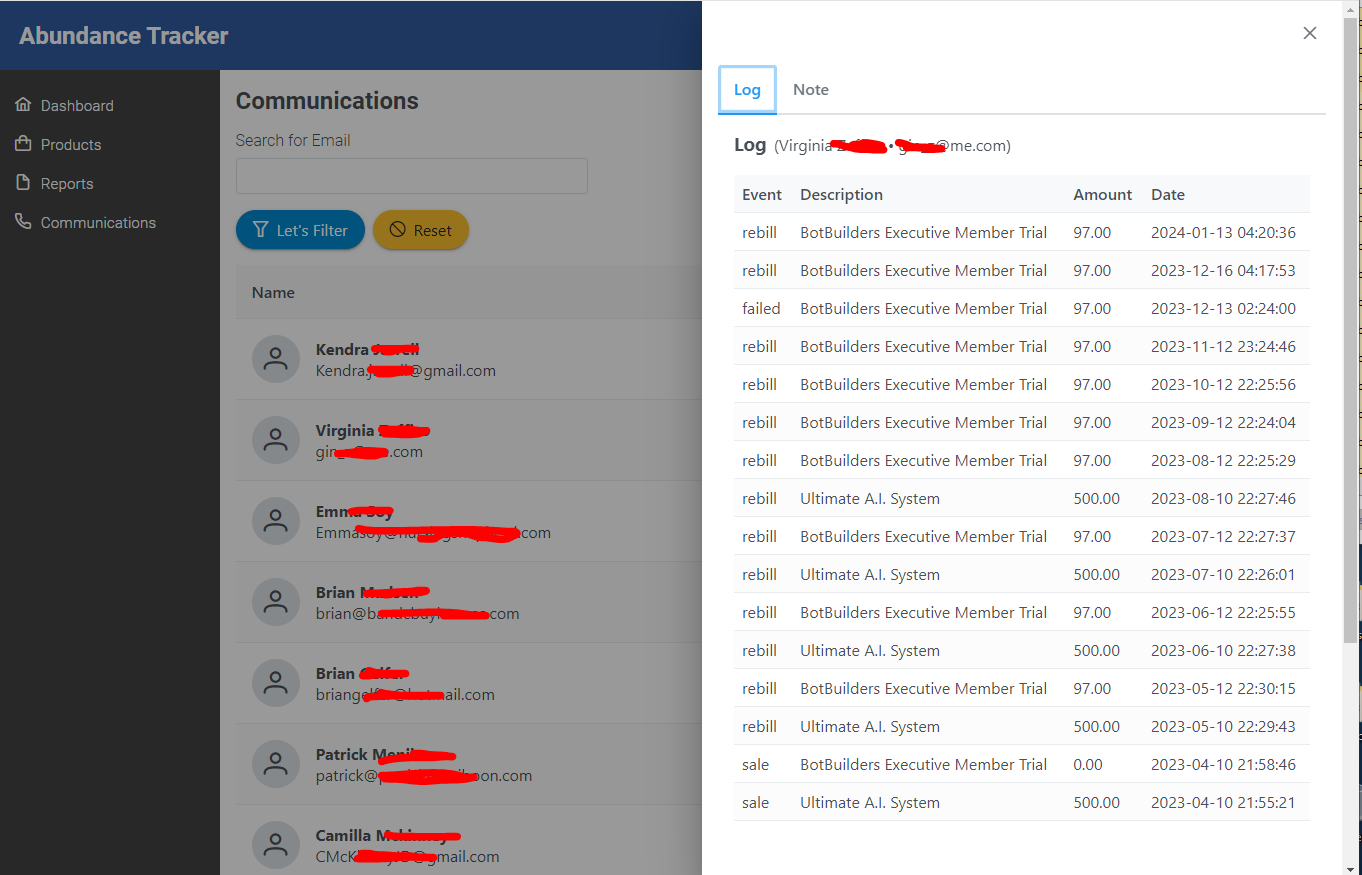Select the rebill event in 2023-07-10 row
This screenshot has width=1362, height=875.
point(760,575)
